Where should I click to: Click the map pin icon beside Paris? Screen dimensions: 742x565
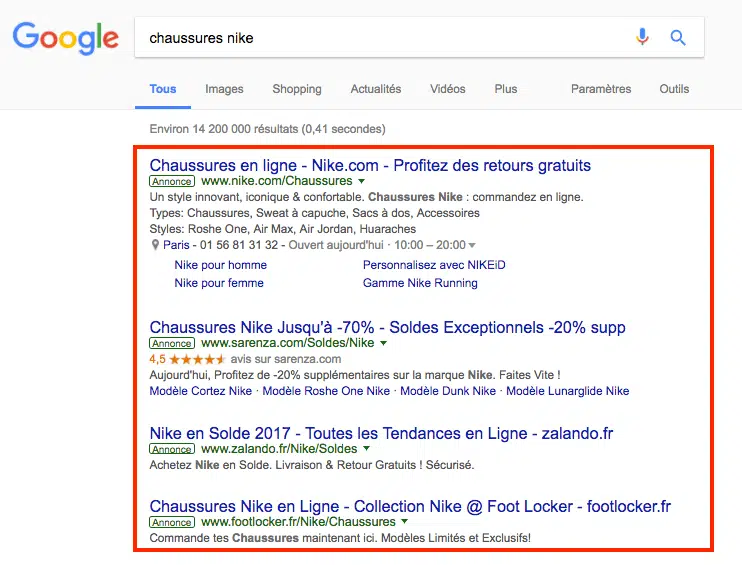click(x=156, y=245)
